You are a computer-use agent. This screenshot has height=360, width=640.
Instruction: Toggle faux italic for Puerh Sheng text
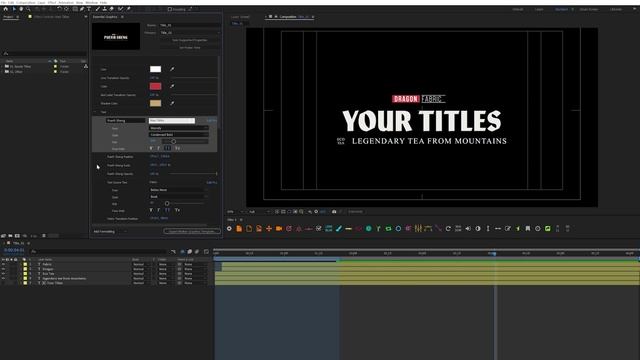[x=159, y=148]
